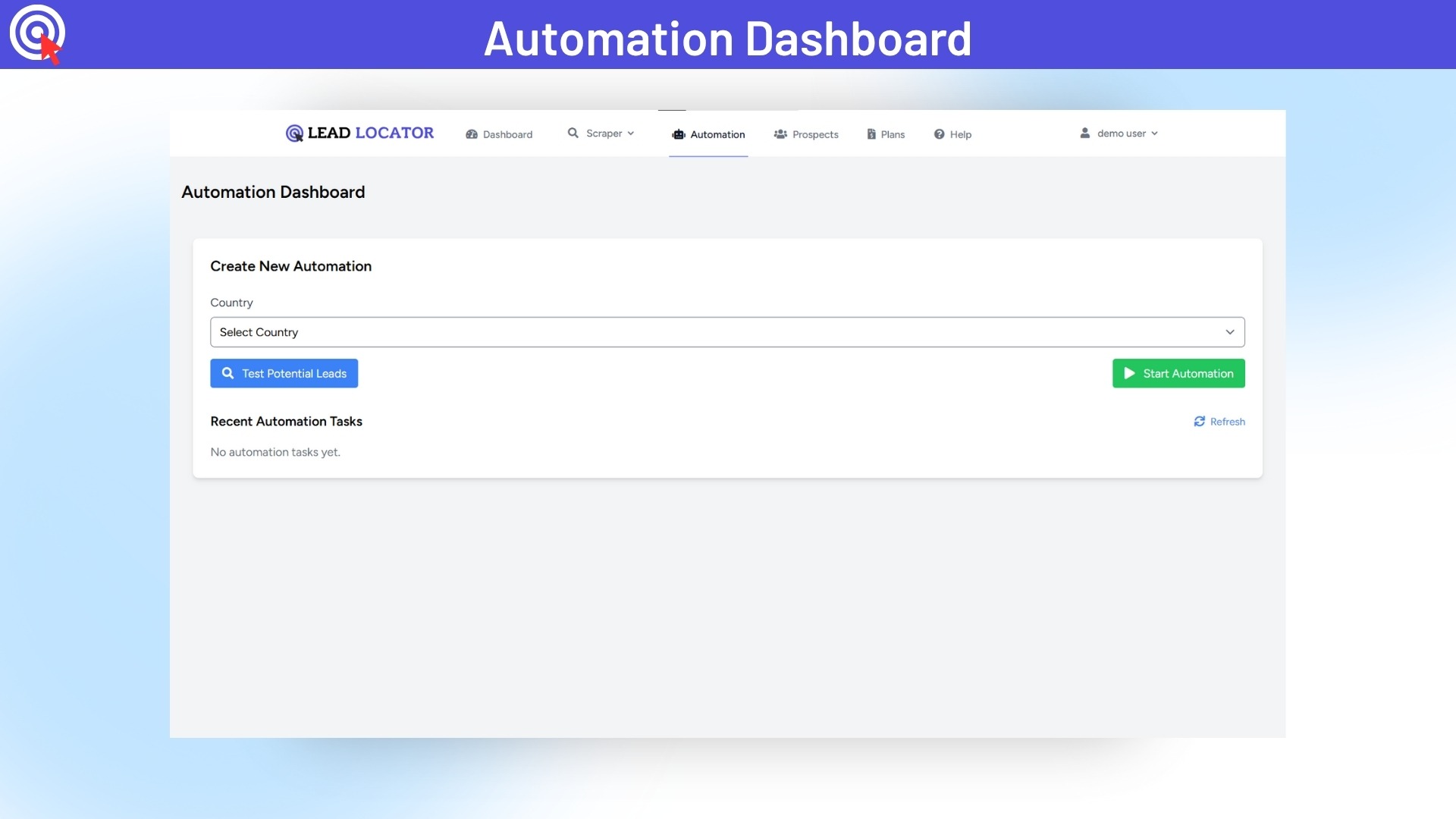
Task: Open the Select Country dropdown
Action: coord(726,332)
